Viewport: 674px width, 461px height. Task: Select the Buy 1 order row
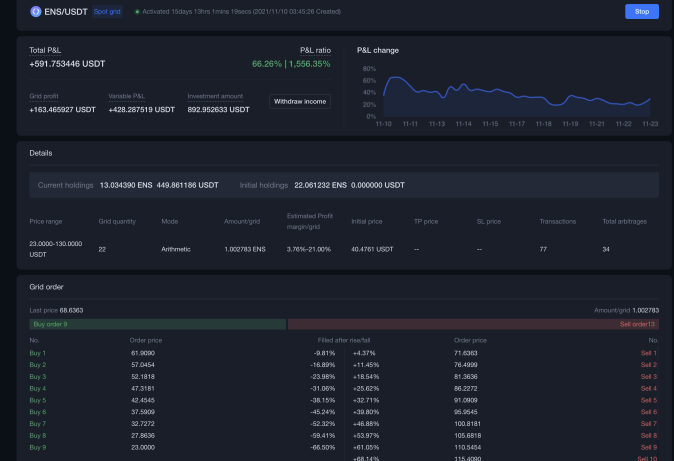point(38,353)
